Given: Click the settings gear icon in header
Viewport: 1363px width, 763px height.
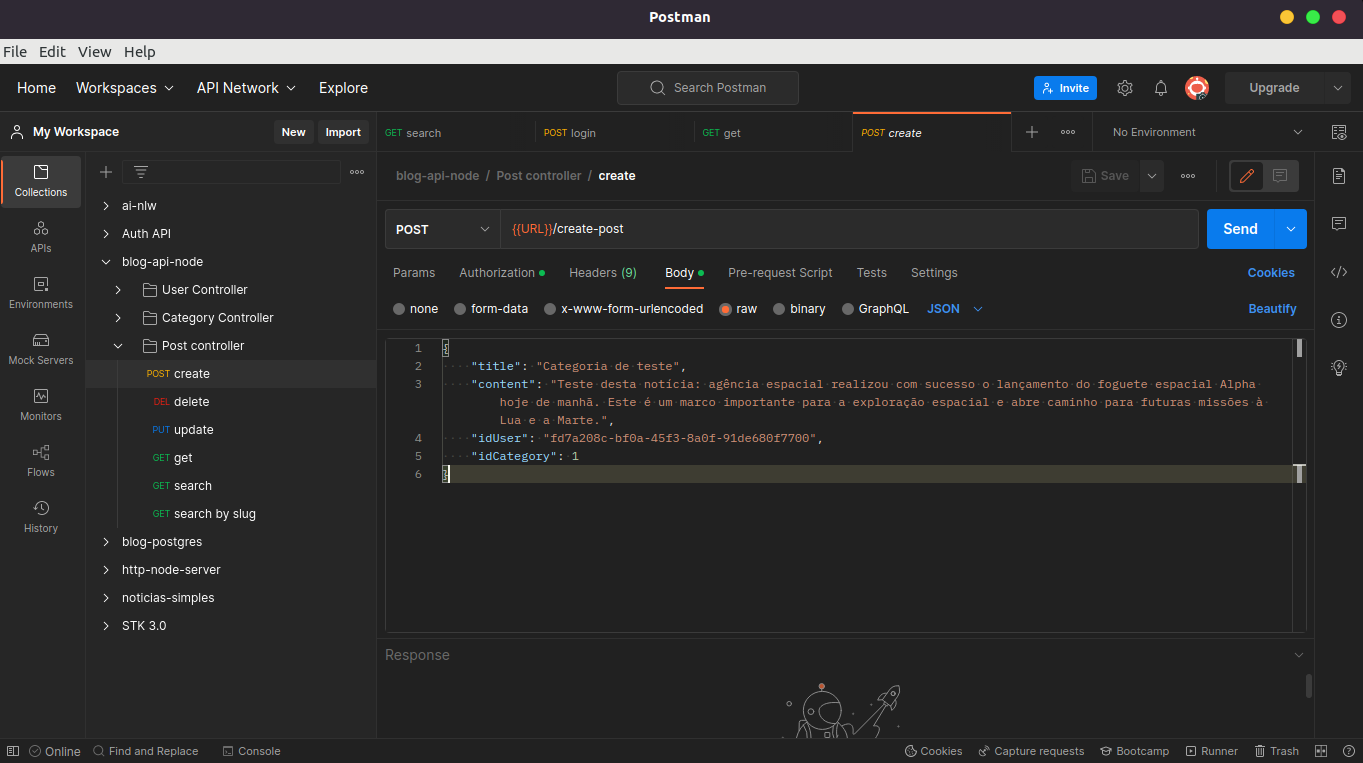Looking at the screenshot, I should point(1125,88).
